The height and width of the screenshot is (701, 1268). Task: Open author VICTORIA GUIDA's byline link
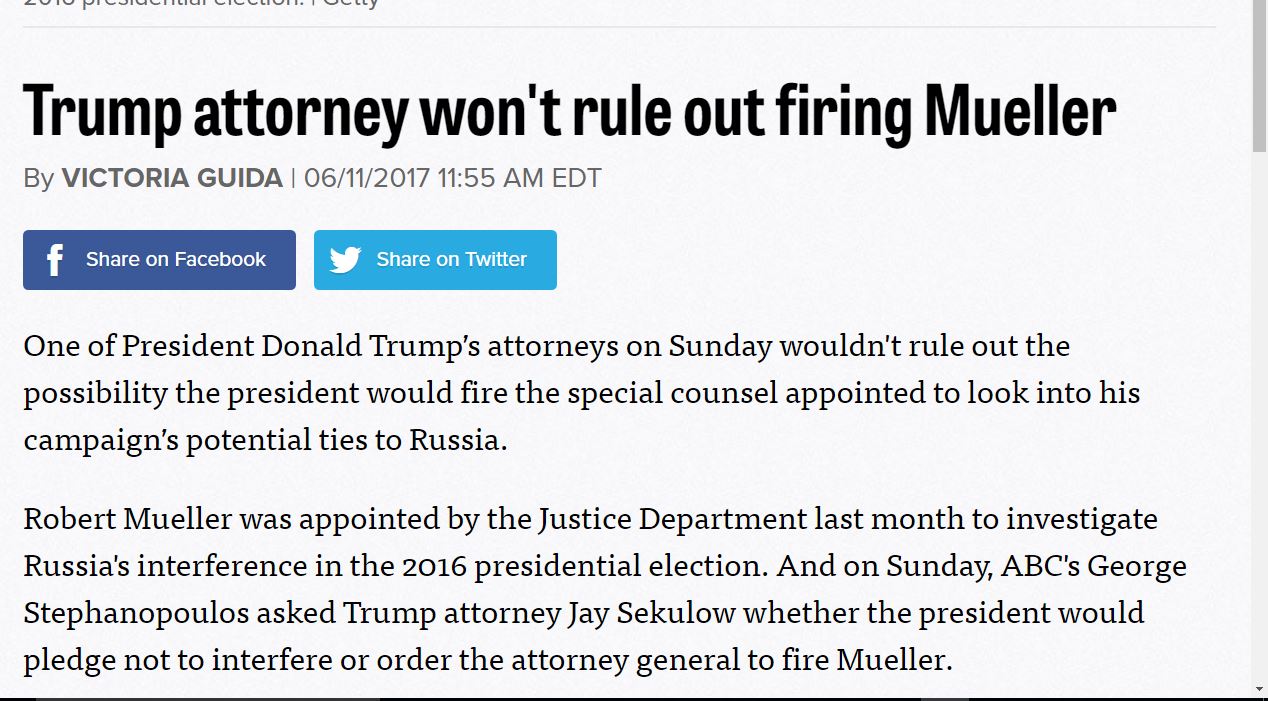pyautogui.click(x=172, y=178)
